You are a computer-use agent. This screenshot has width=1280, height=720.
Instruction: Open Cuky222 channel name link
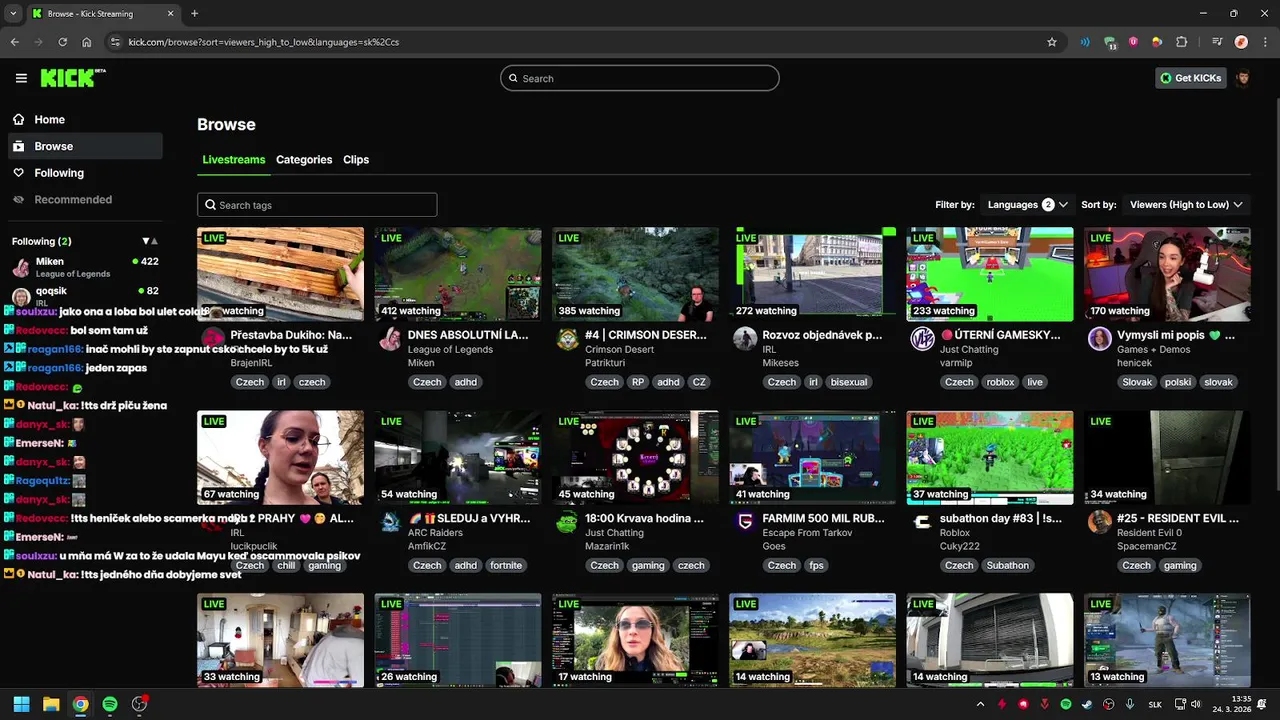(x=960, y=546)
